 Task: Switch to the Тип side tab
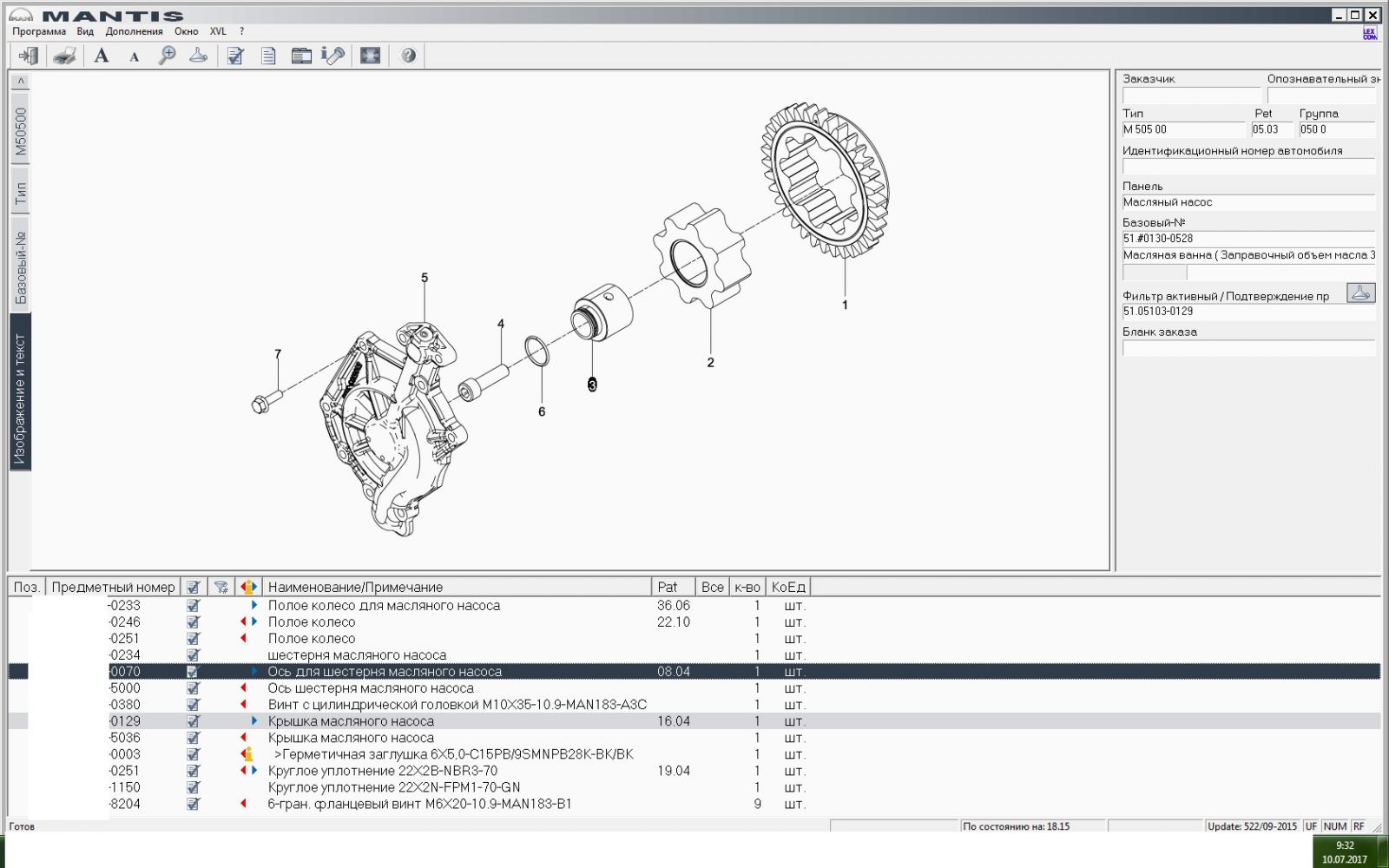[21, 192]
